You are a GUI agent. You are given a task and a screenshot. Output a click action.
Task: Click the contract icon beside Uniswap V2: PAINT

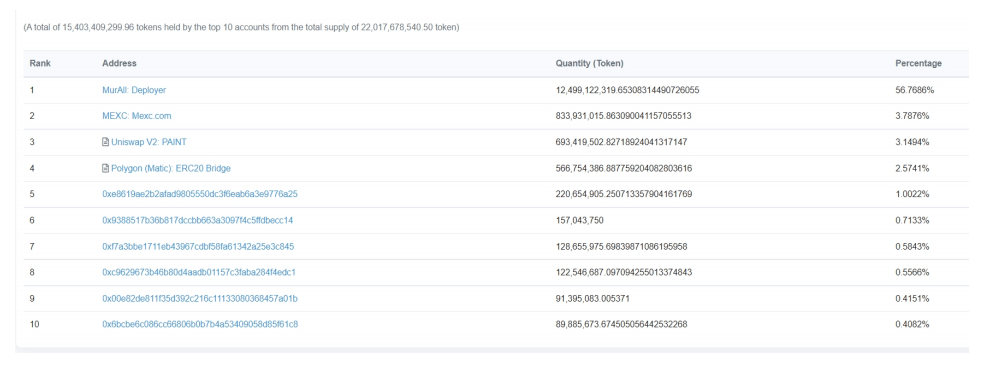pos(105,142)
